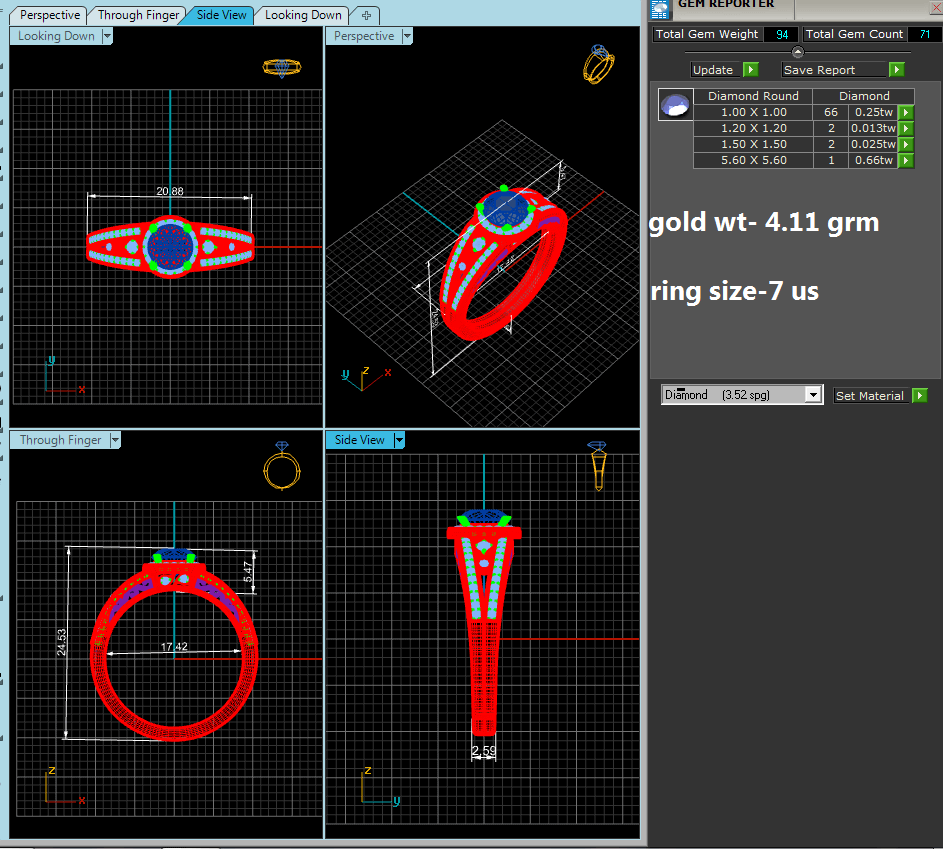This screenshot has width=943, height=849.
Task: Click the green arrow next to Update
Action: (x=751, y=70)
